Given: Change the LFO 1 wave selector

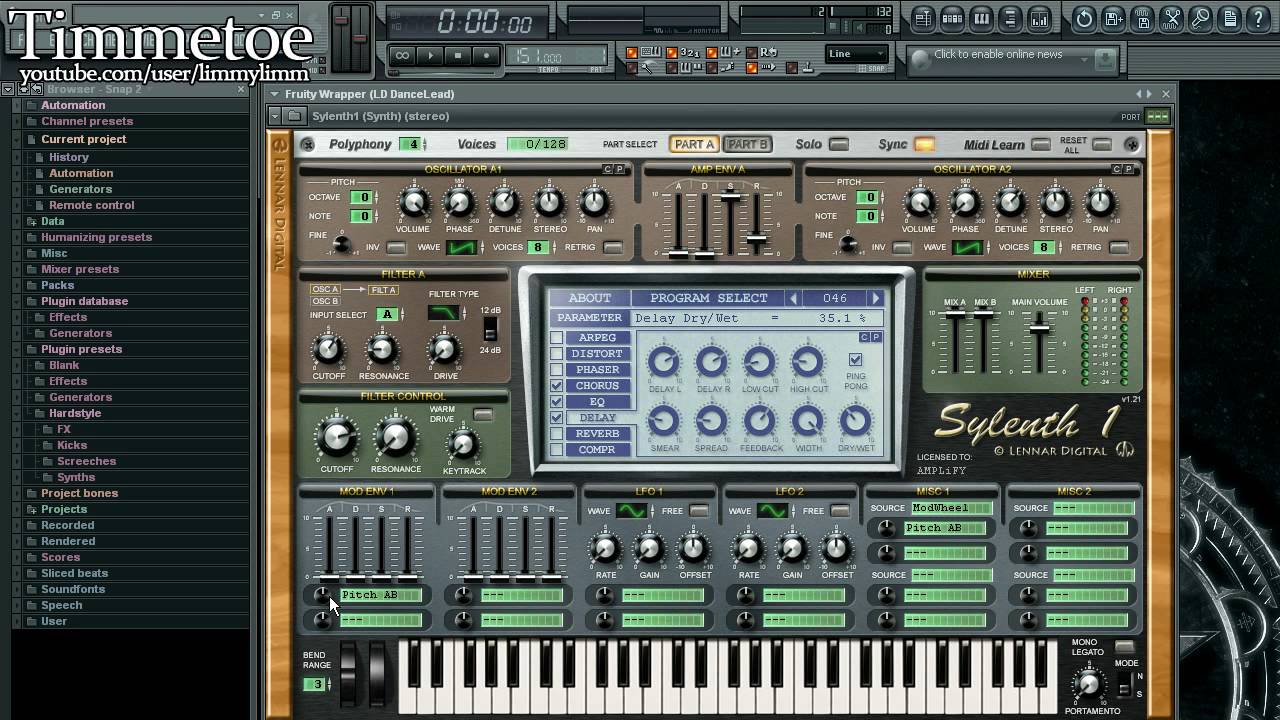Looking at the screenshot, I should [632, 511].
